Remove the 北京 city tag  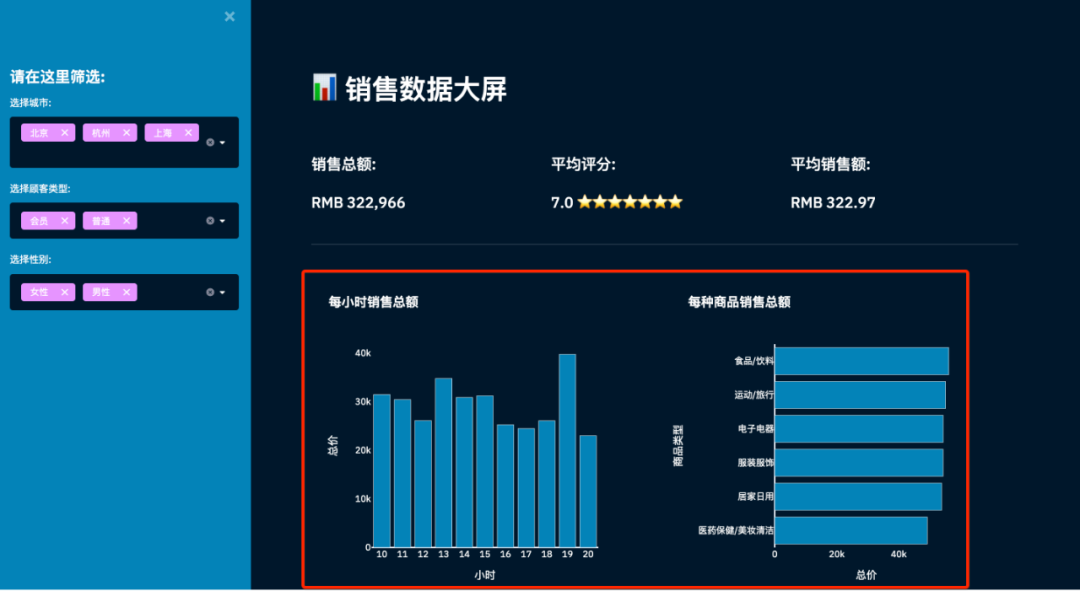(64, 133)
